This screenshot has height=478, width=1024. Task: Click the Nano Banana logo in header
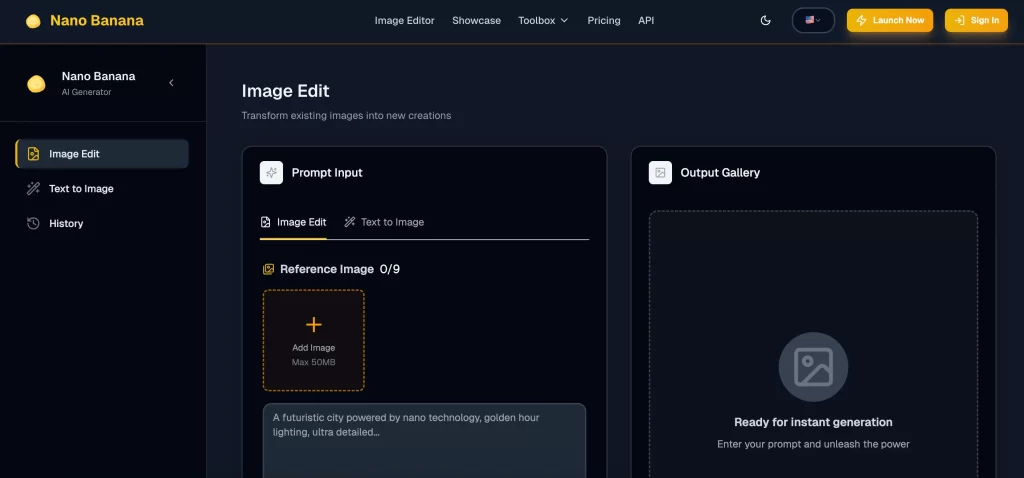pyautogui.click(x=85, y=20)
